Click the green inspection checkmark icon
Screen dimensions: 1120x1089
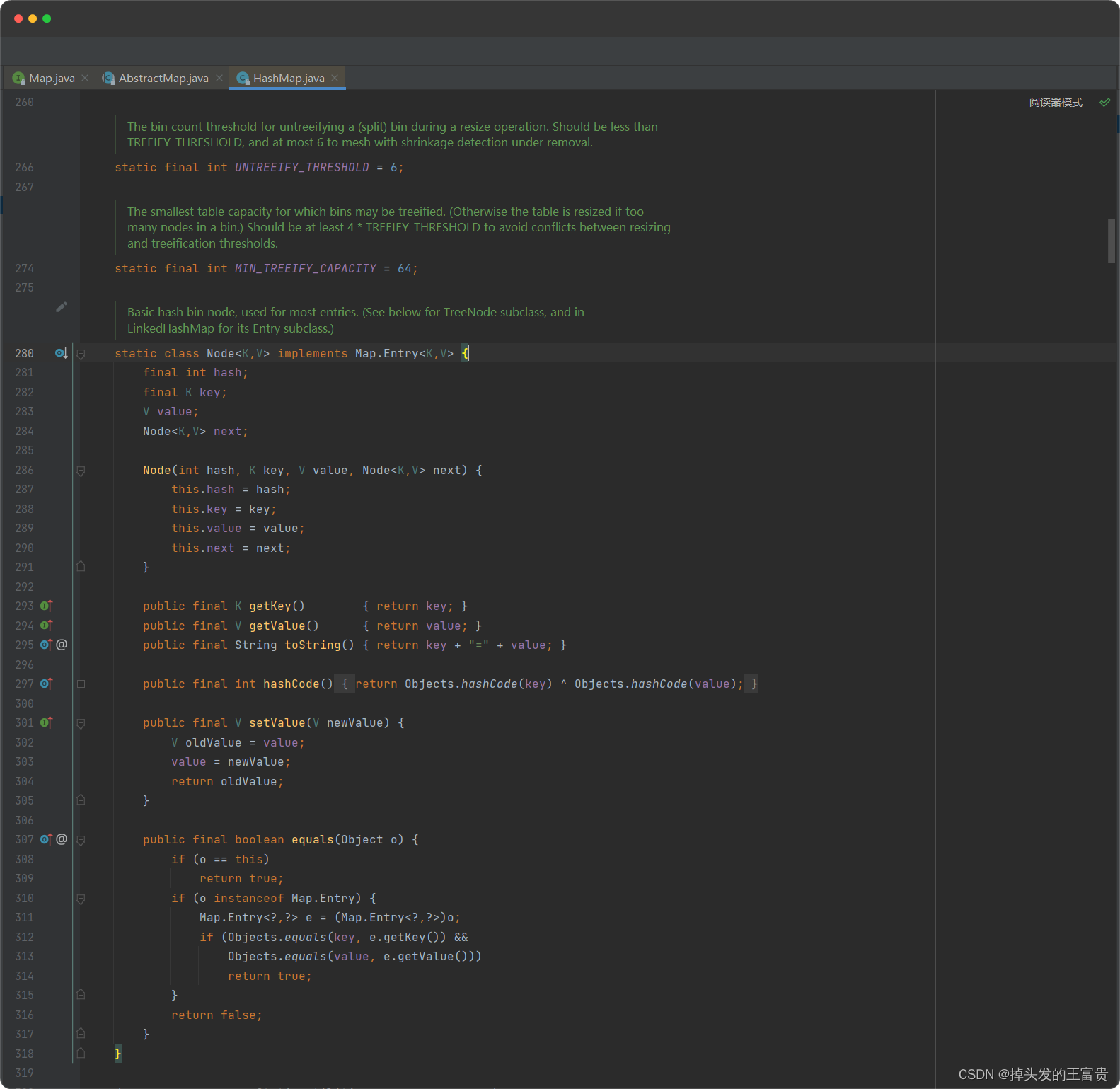tap(1105, 103)
